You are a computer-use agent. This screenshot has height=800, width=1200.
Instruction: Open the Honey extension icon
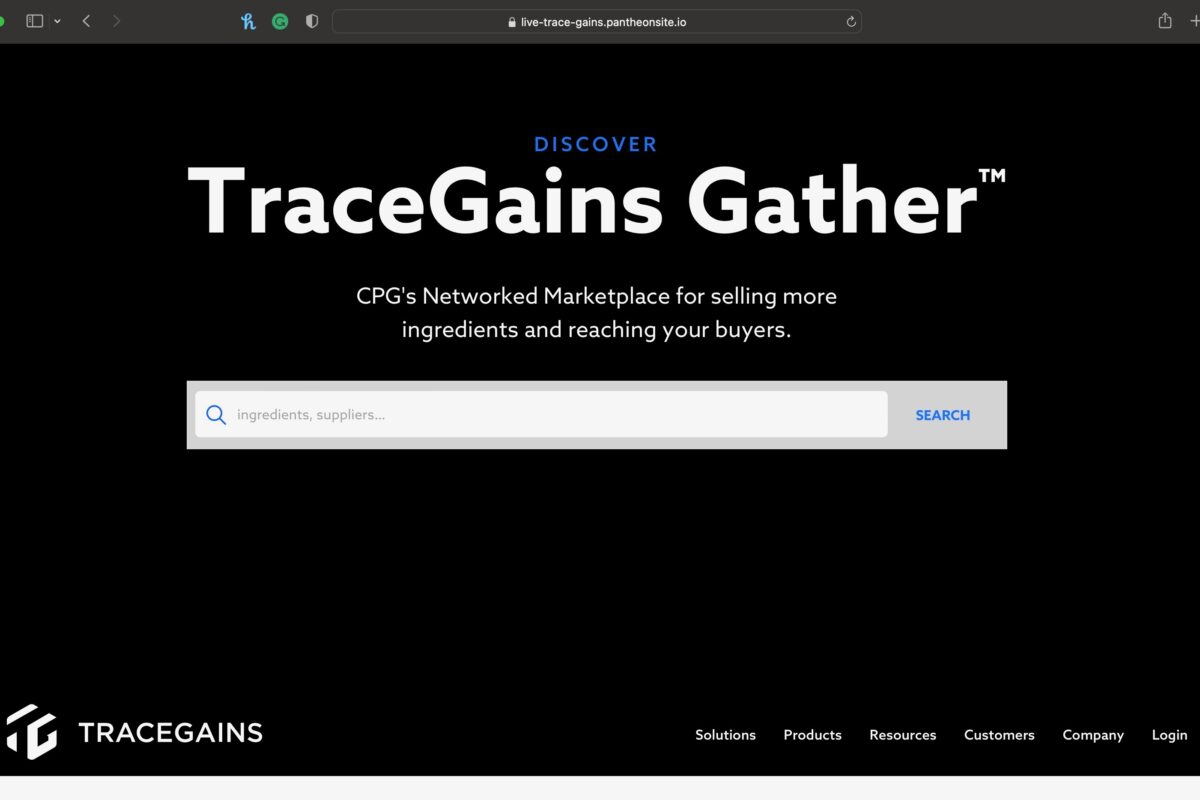(x=248, y=21)
